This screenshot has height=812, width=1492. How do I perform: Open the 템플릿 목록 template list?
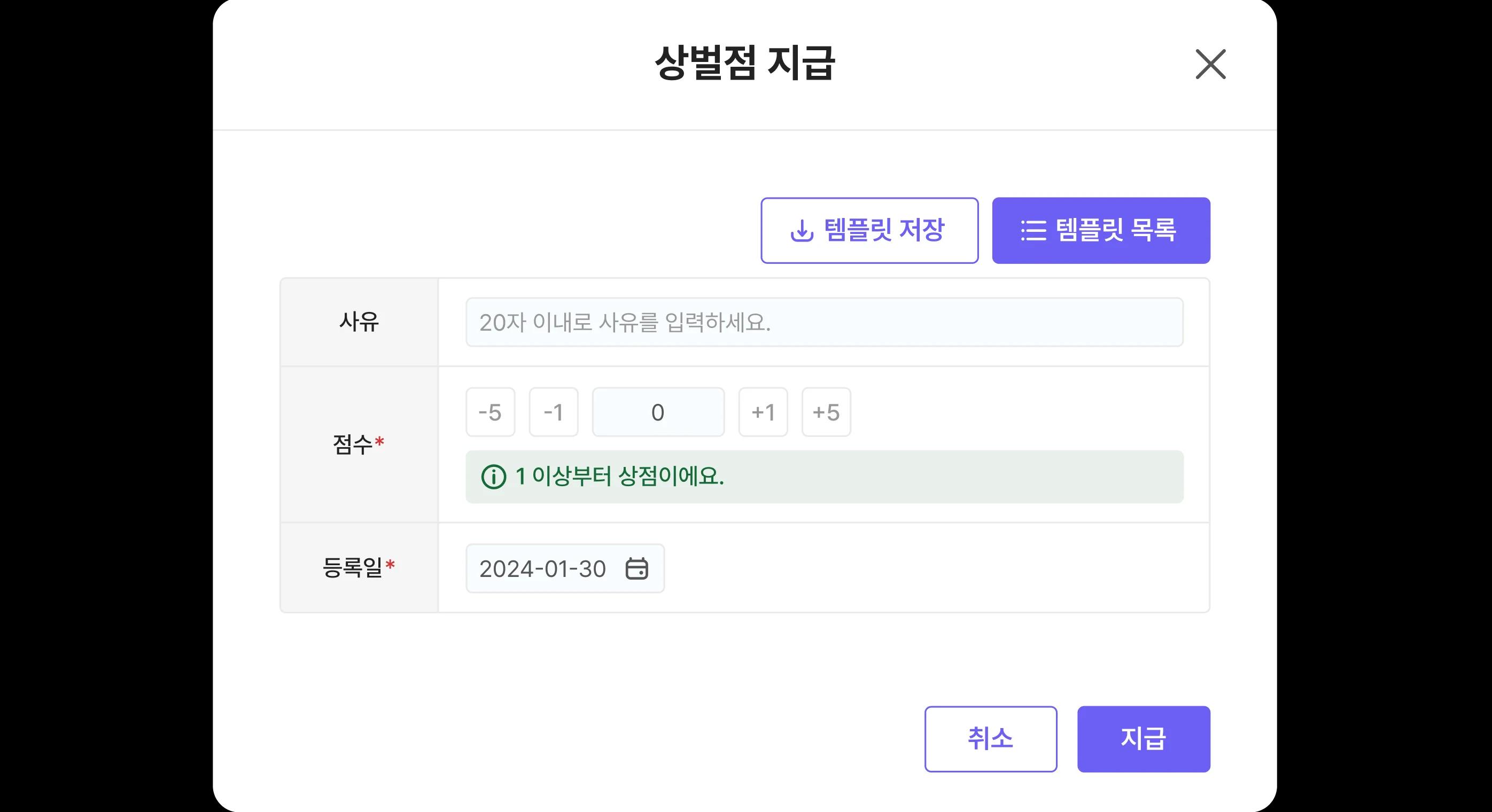click(x=1101, y=230)
